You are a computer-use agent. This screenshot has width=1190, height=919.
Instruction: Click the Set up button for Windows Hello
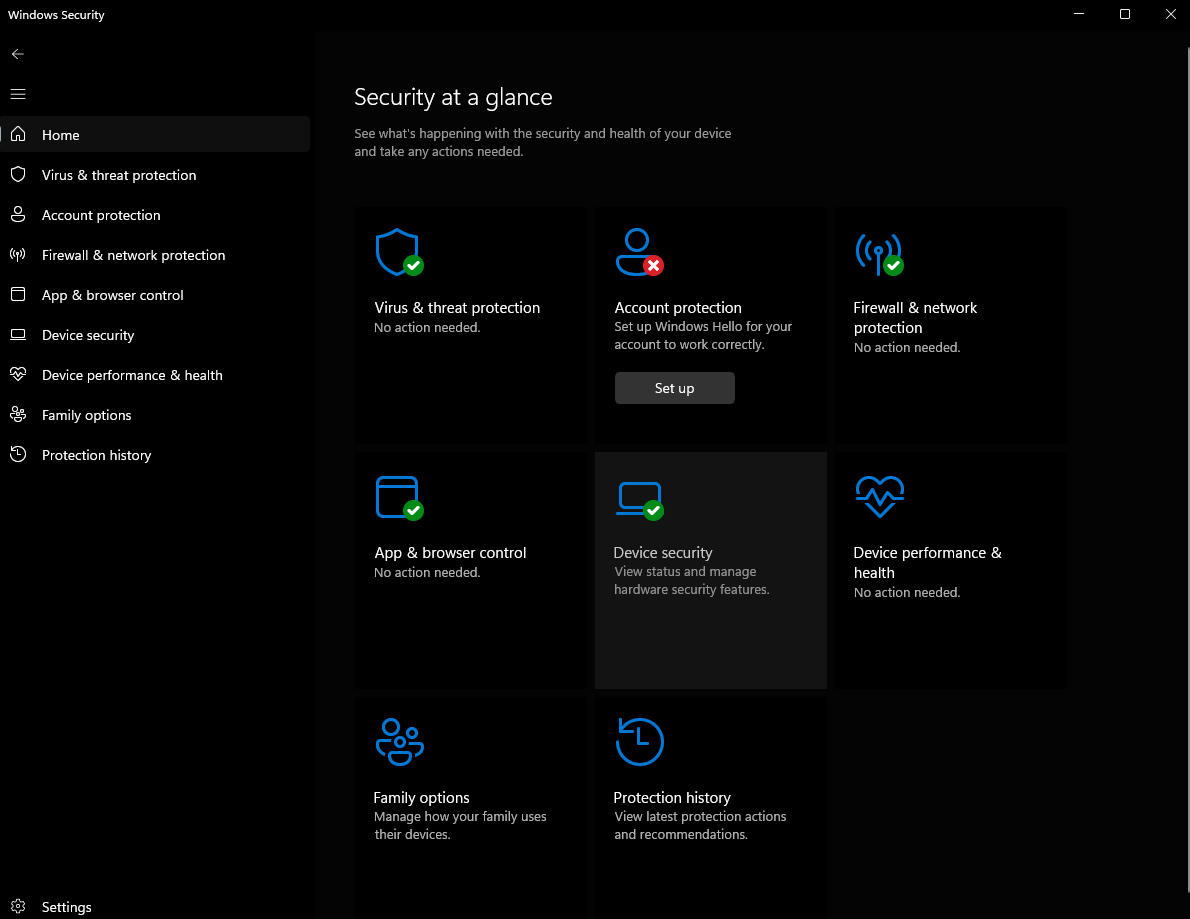(674, 388)
